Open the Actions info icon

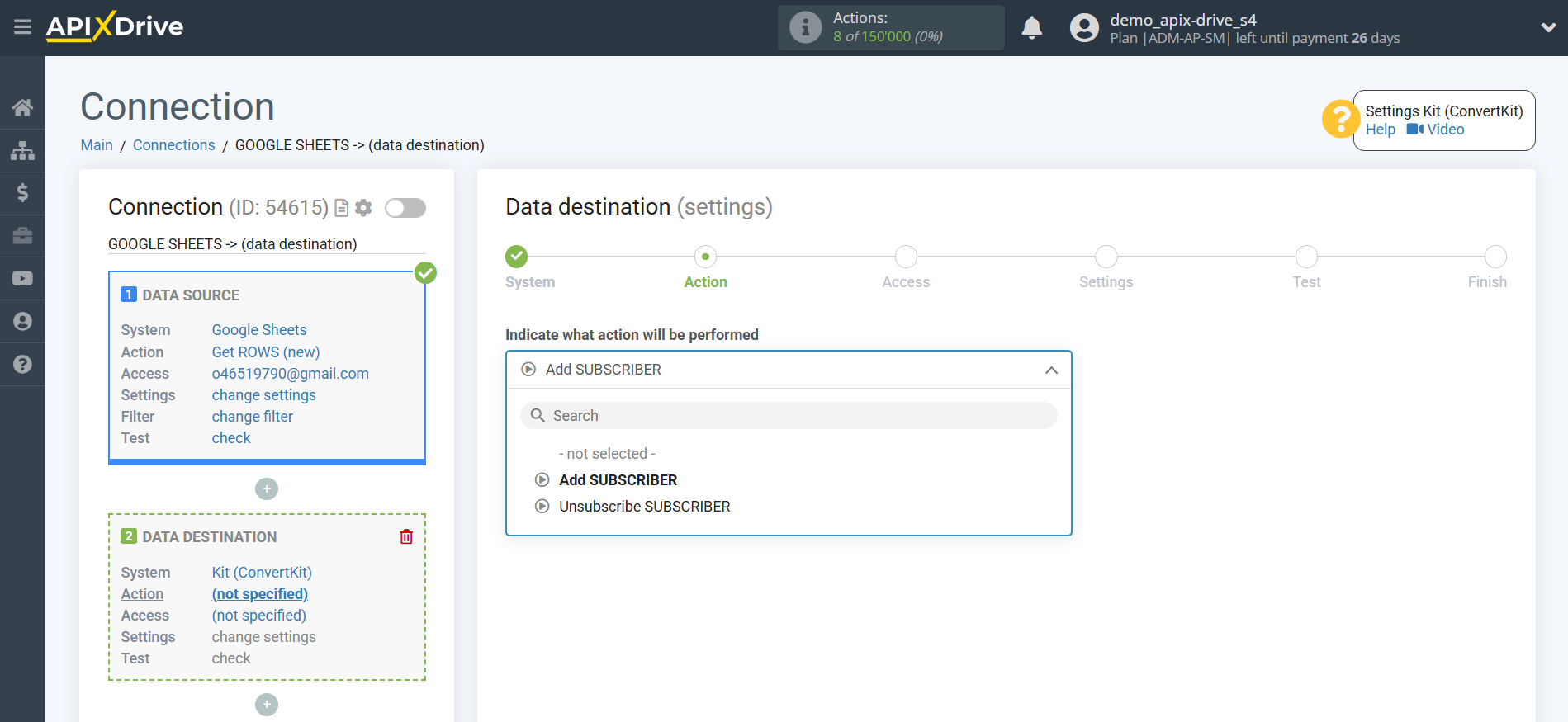coord(805,27)
